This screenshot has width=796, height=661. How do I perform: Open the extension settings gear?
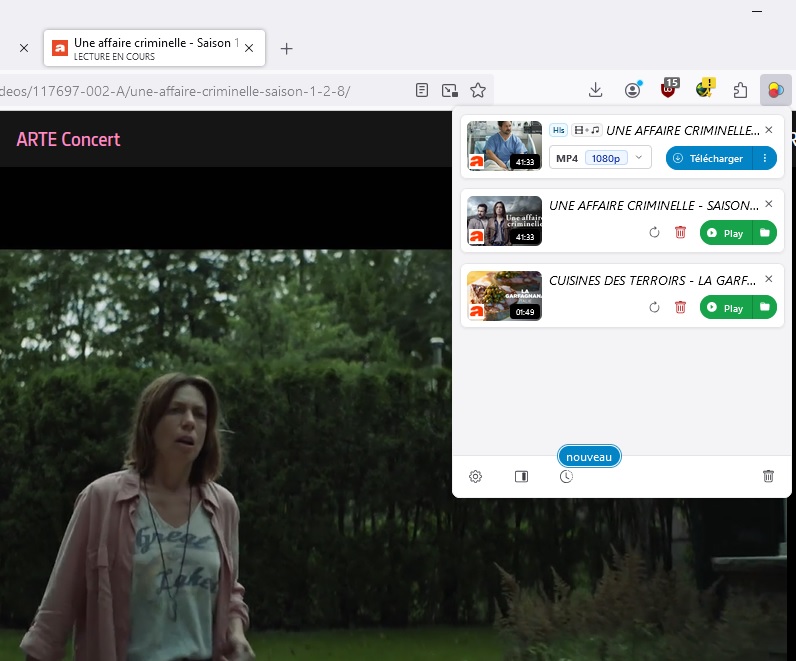pos(476,477)
